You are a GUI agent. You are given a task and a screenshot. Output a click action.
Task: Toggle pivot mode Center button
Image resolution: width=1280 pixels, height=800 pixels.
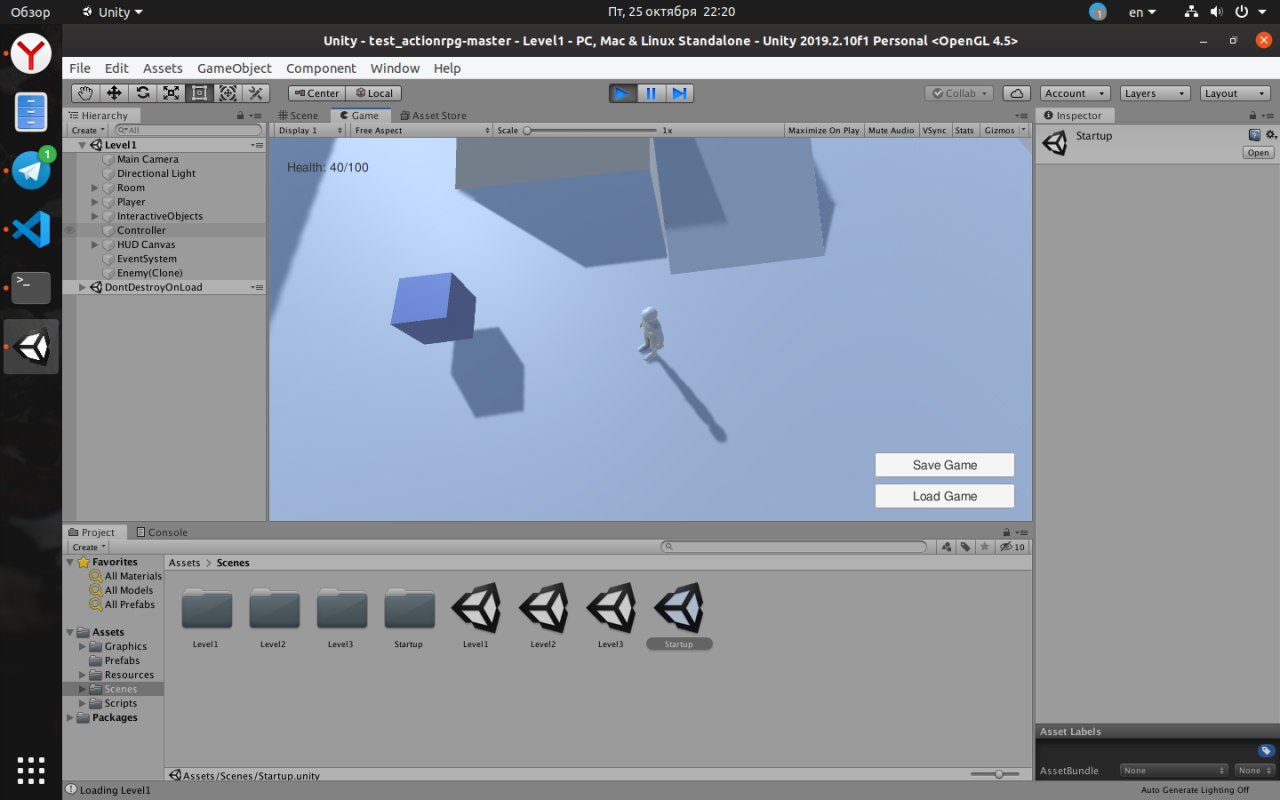317,93
